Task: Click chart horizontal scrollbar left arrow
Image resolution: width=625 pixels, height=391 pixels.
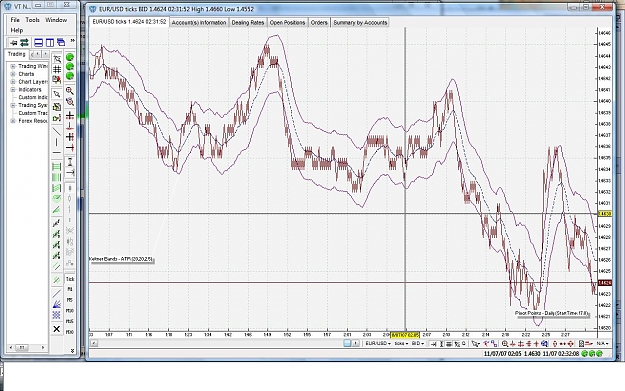Action: click(93, 343)
